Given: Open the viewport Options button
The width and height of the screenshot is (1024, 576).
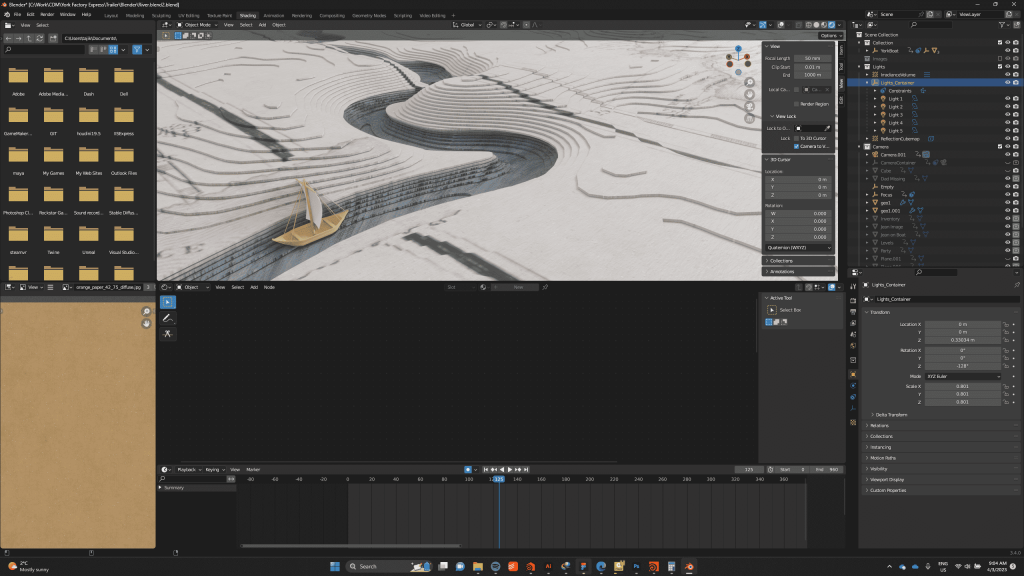Looking at the screenshot, I should pyautogui.click(x=830, y=35).
